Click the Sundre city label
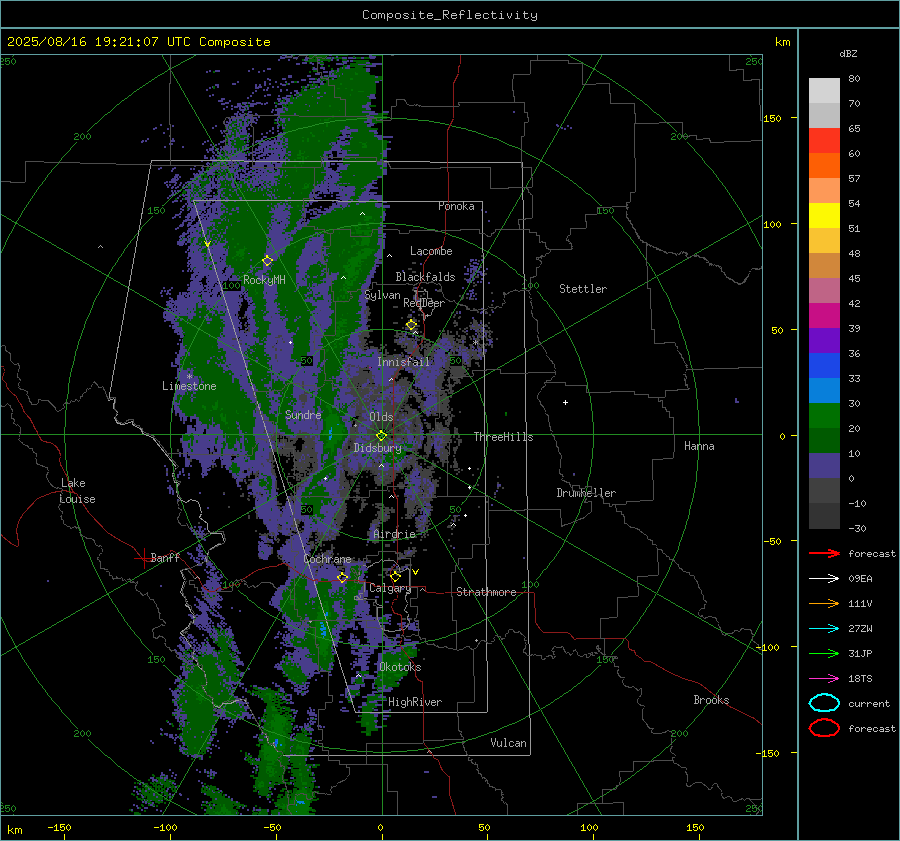 pyautogui.click(x=303, y=414)
